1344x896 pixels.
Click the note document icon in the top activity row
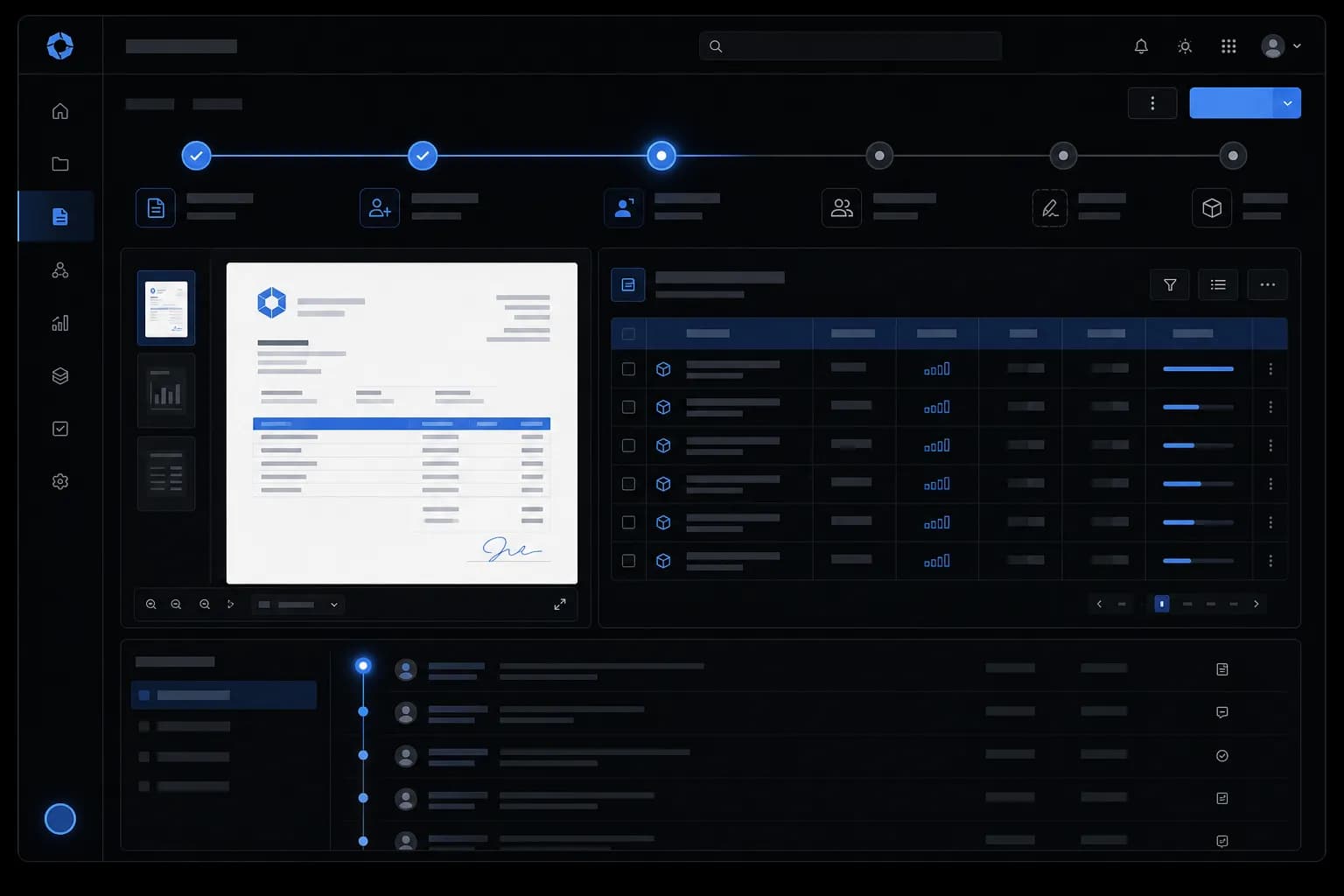coord(1222,669)
